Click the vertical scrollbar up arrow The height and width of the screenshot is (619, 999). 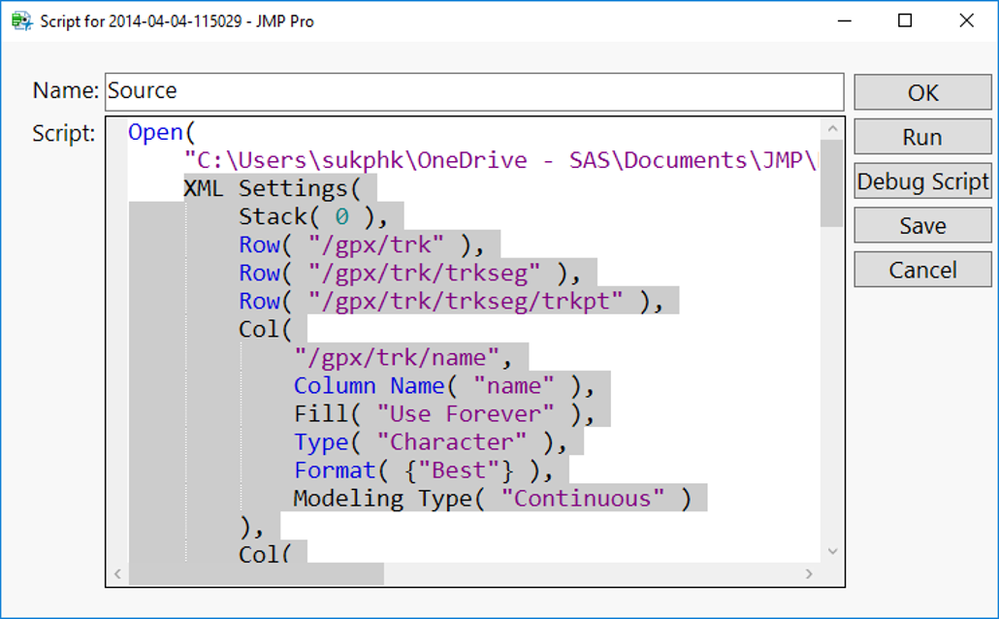click(832, 129)
